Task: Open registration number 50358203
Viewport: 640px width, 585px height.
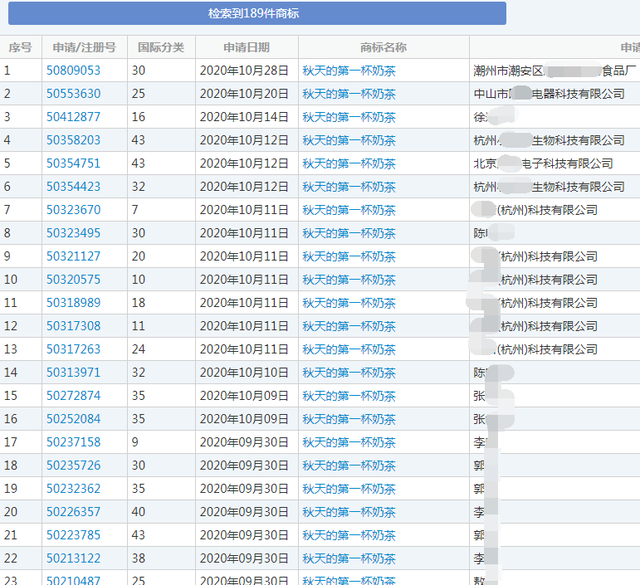Action: pos(73,140)
